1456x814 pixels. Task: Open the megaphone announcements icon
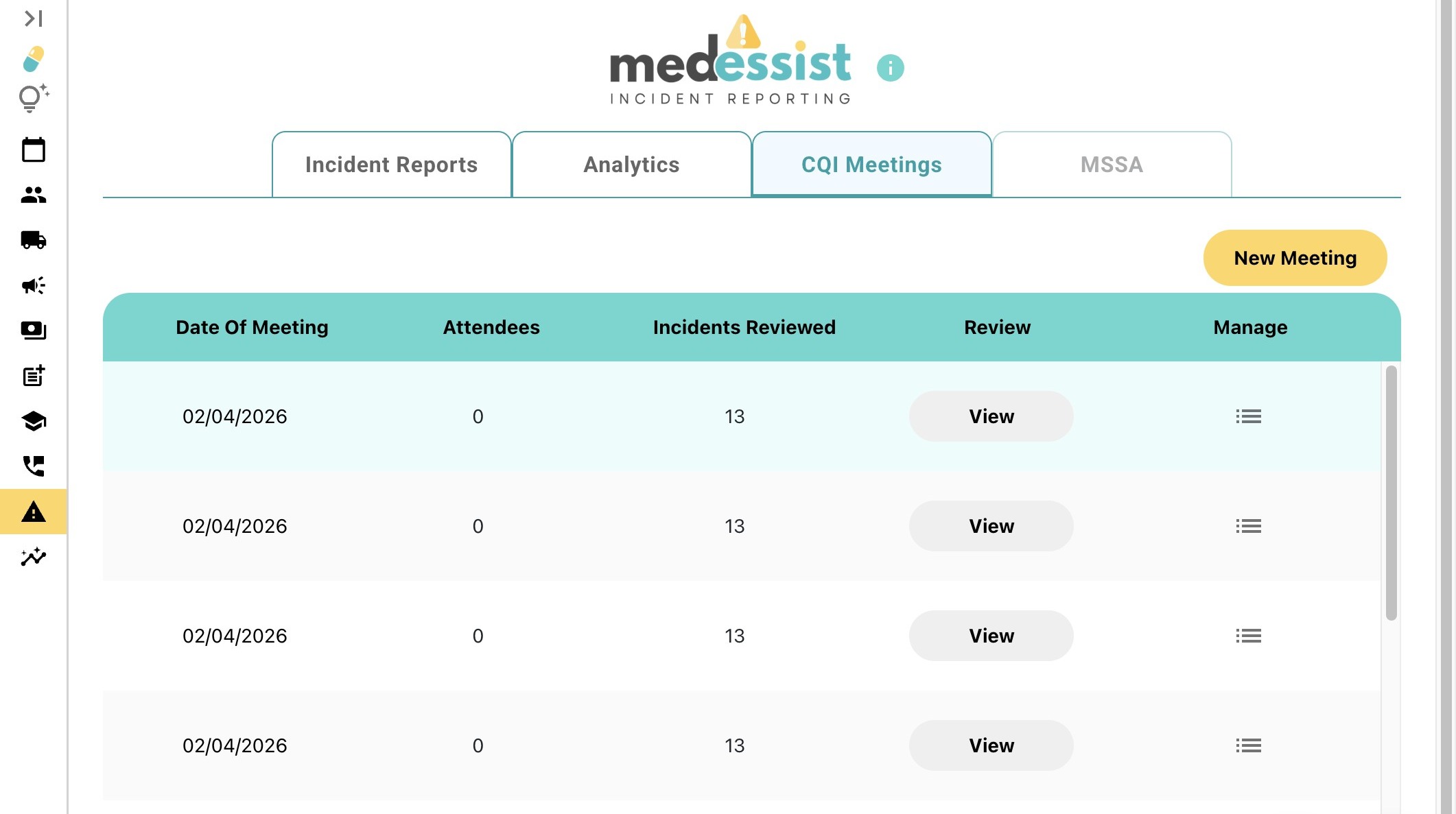(33, 285)
